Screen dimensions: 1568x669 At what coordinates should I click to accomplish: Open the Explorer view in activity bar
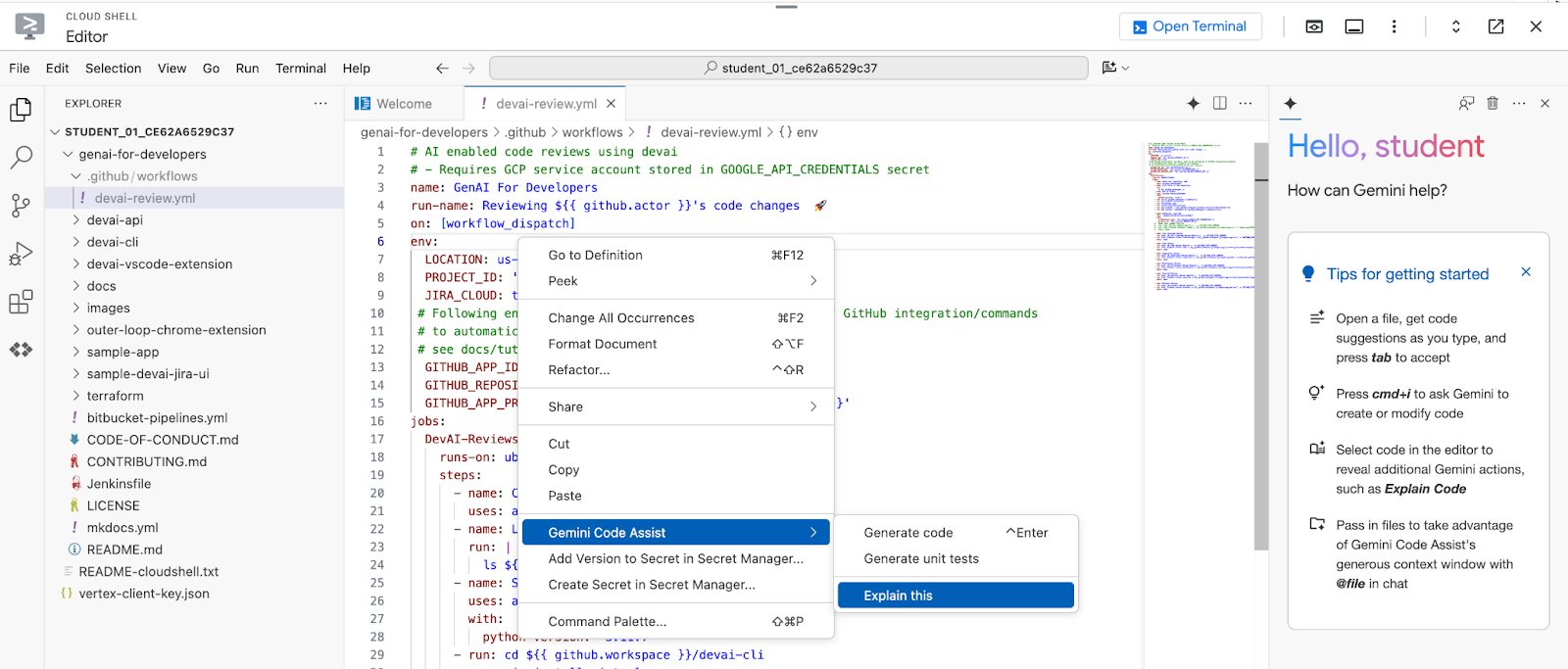(21, 110)
